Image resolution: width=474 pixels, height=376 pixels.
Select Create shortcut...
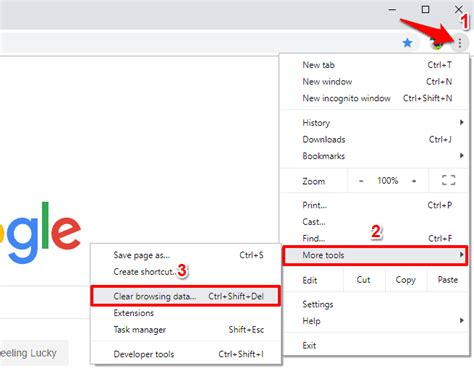point(186,272)
